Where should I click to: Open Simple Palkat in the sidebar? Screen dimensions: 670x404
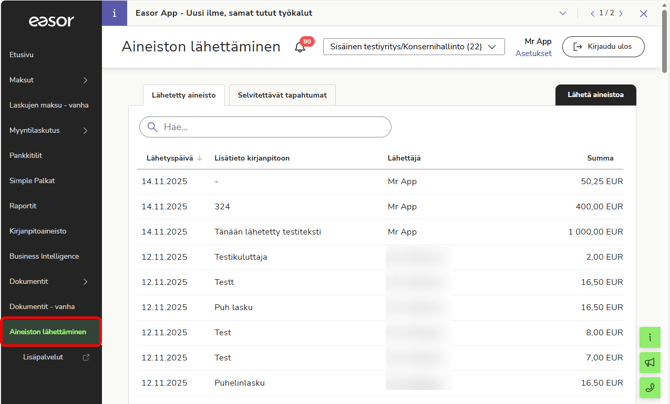pyautogui.click(x=32, y=181)
